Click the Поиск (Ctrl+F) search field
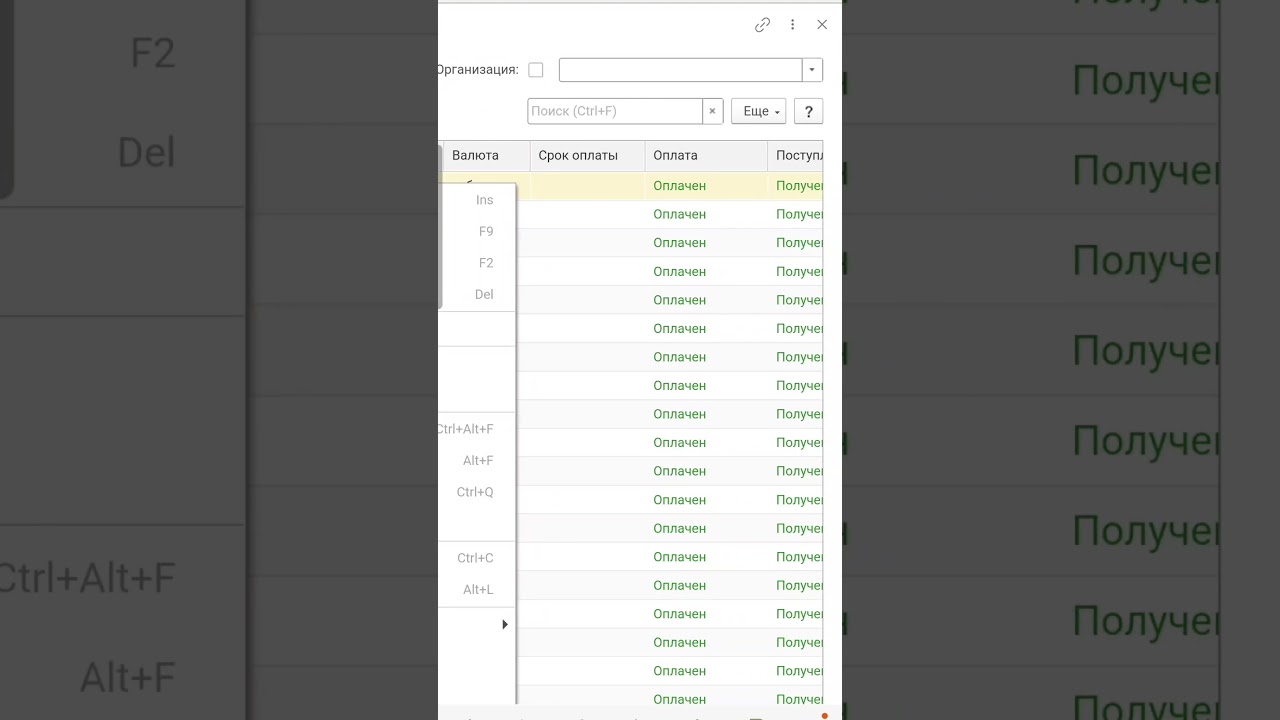Image resolution: width=1280 pixels, height=720 pixels. click(x=615, y=111)
